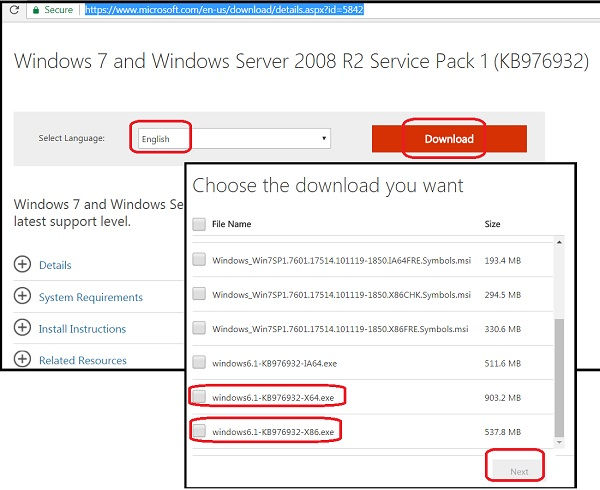Click the 511.6 MB size value
This screenshot has height=490, width=600.
pos(502,363)
